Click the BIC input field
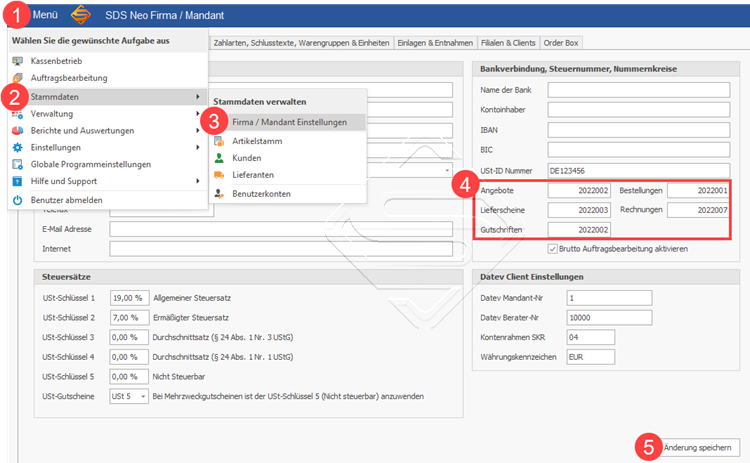Viewport: 750px width, 463px height. pyautogui.click(x=639, y=150)
